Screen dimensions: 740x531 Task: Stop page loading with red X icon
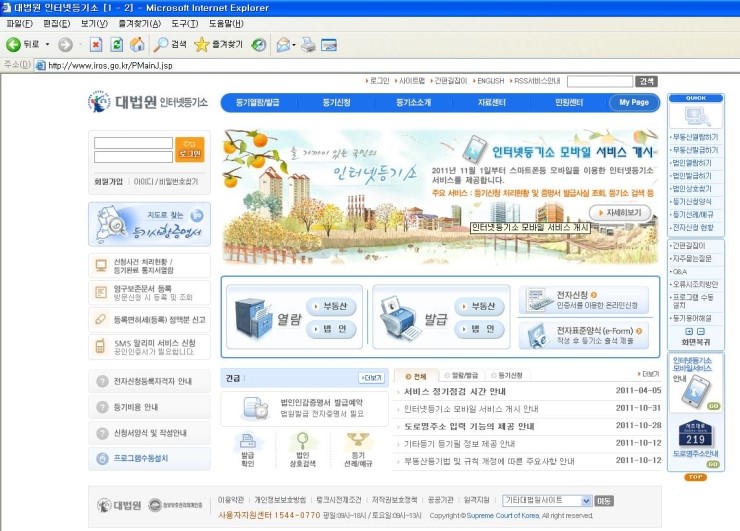tap(96, 45)
